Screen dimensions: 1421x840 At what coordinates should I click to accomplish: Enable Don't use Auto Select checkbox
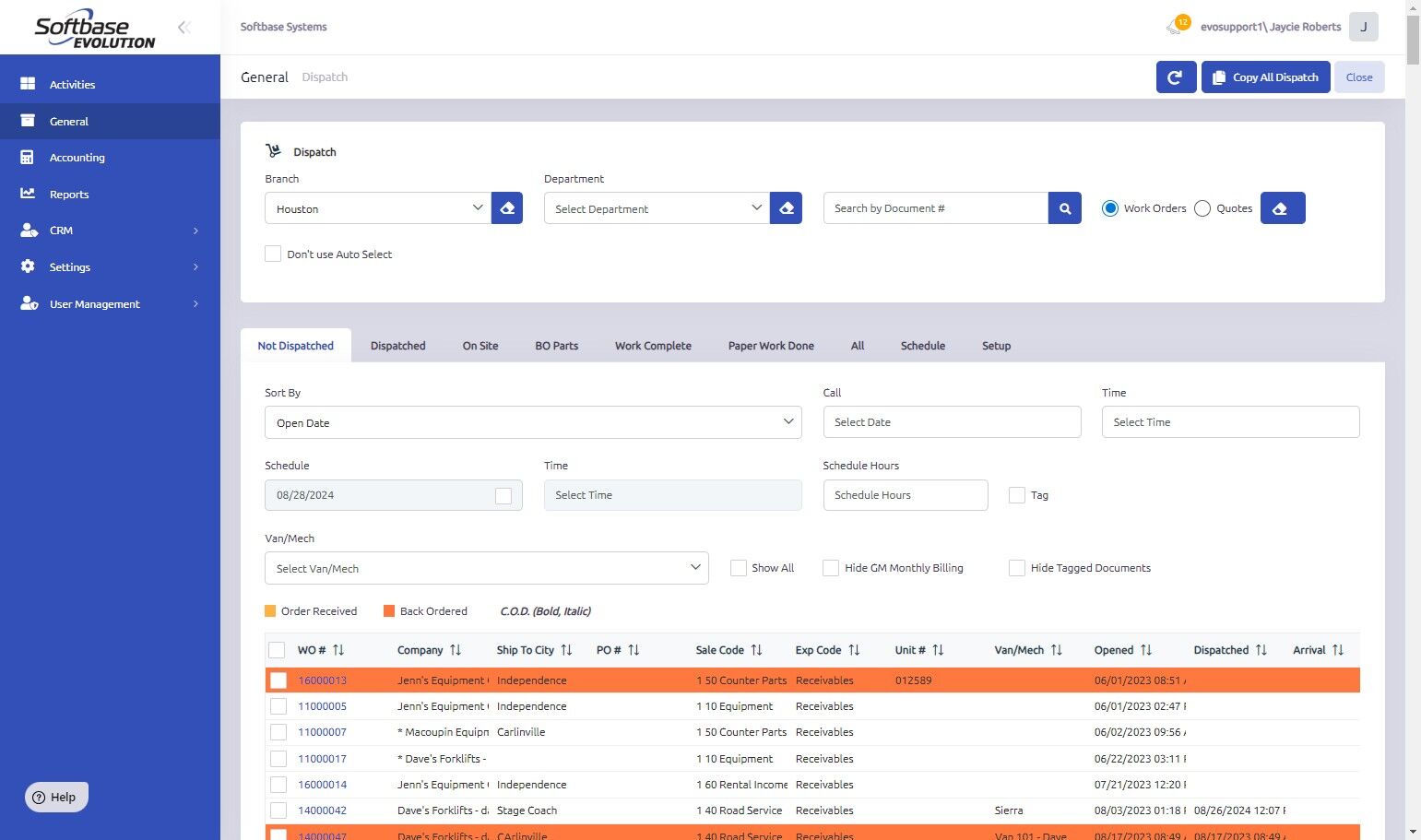click(x=273, y=254)
